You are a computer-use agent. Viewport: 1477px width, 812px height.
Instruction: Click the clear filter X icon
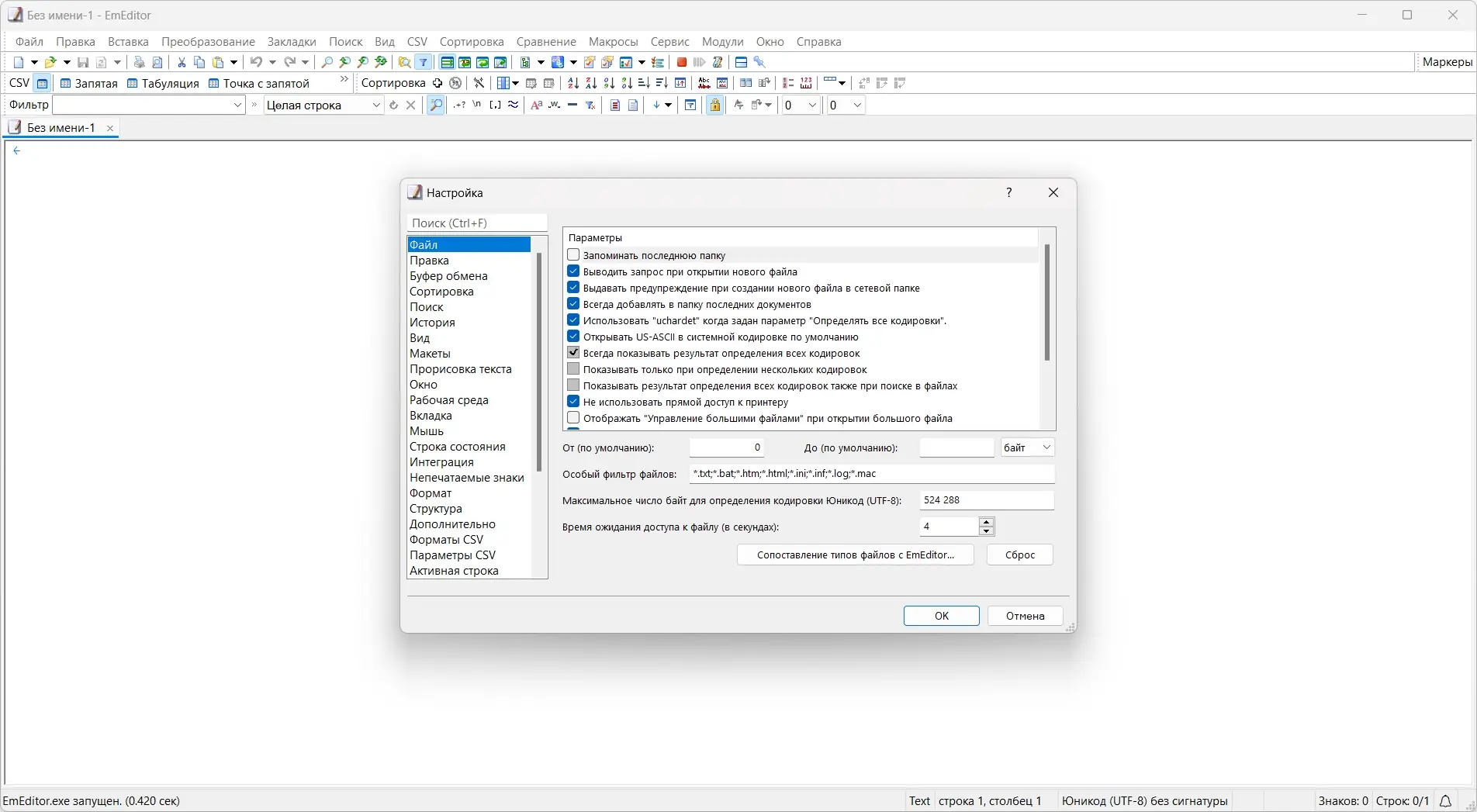[411, 105]
